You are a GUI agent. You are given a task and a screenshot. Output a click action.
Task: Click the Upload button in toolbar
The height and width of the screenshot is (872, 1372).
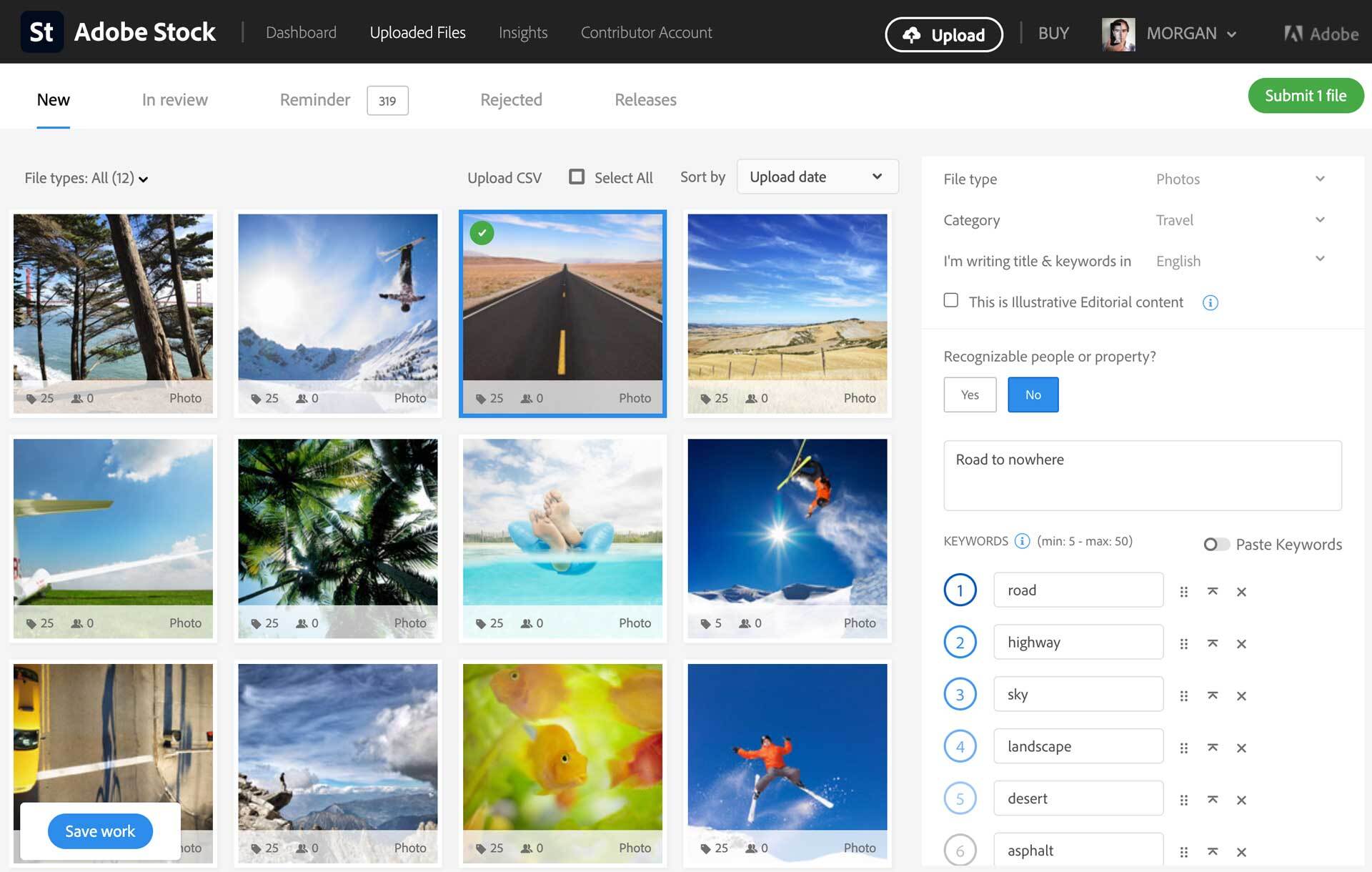(x=943, y=32)
